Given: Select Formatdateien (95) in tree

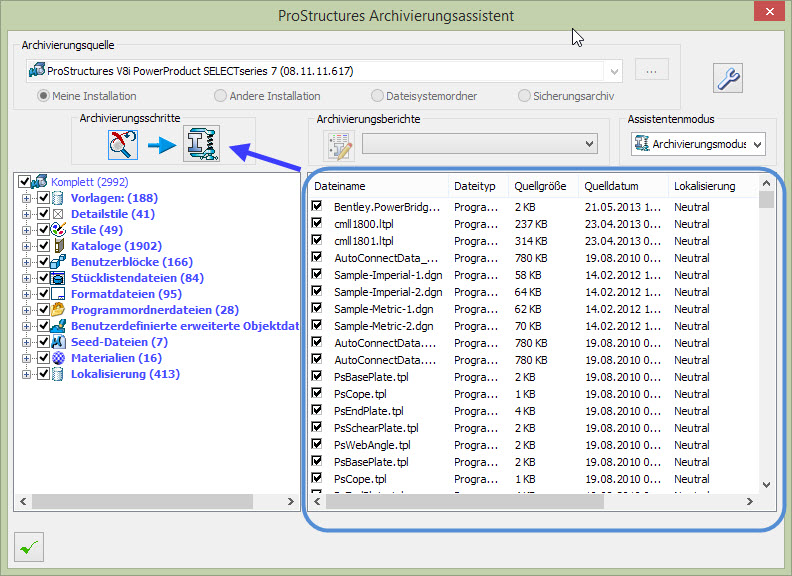Looking at the screenshot, I should click(126, 294).
